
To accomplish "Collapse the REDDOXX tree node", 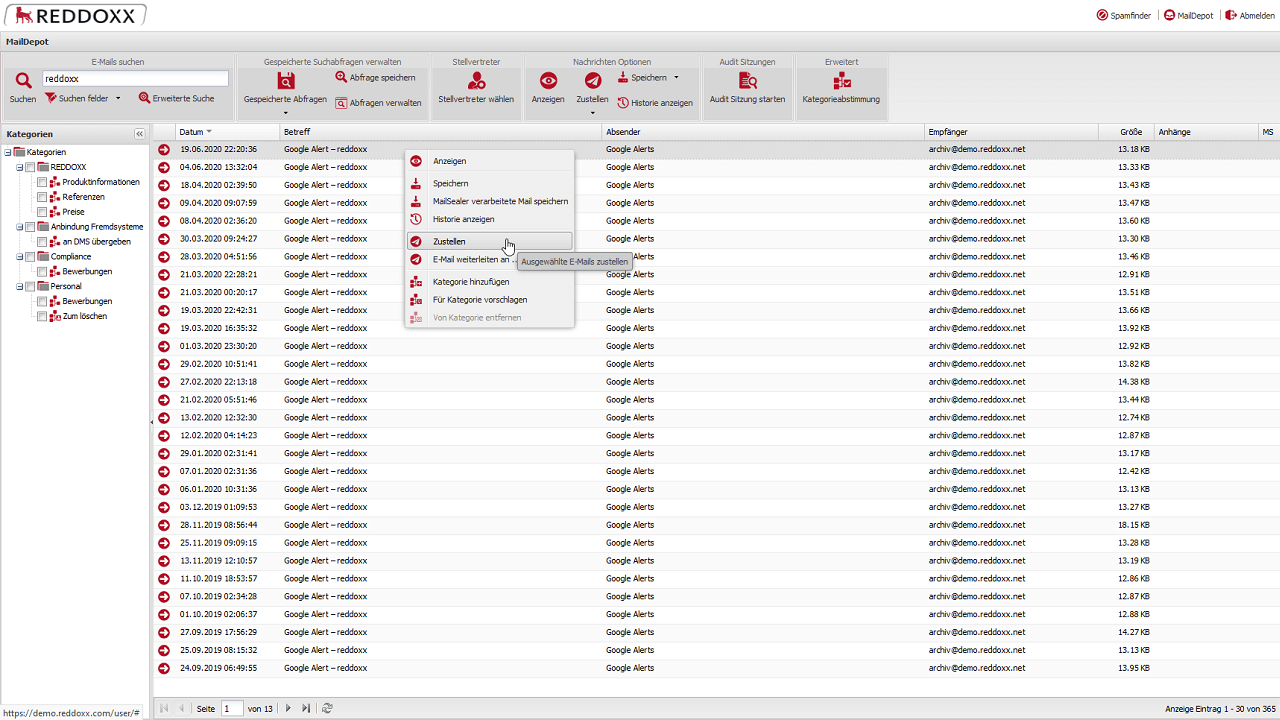I will tap(19, 167).
